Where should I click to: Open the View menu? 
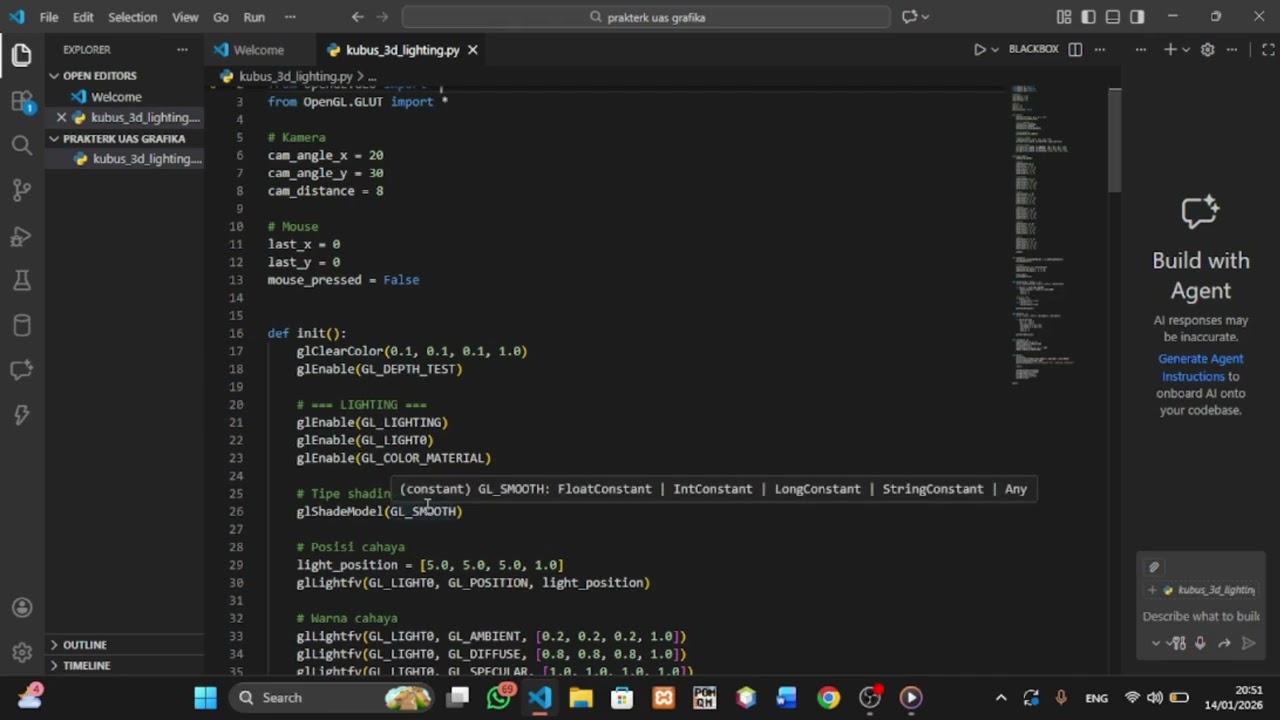185,17
